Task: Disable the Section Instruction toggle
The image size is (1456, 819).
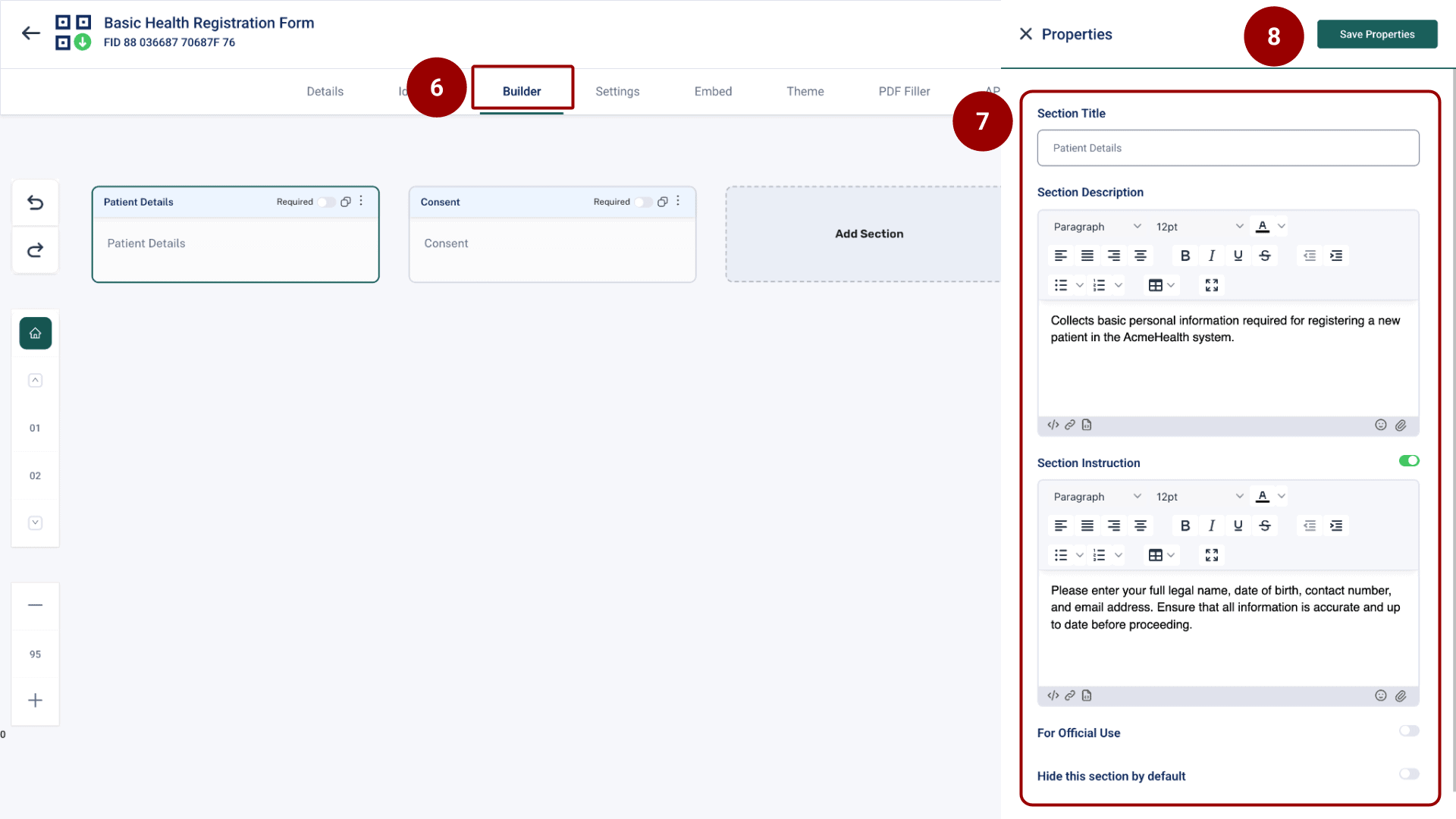Action: pos(1409,461)
